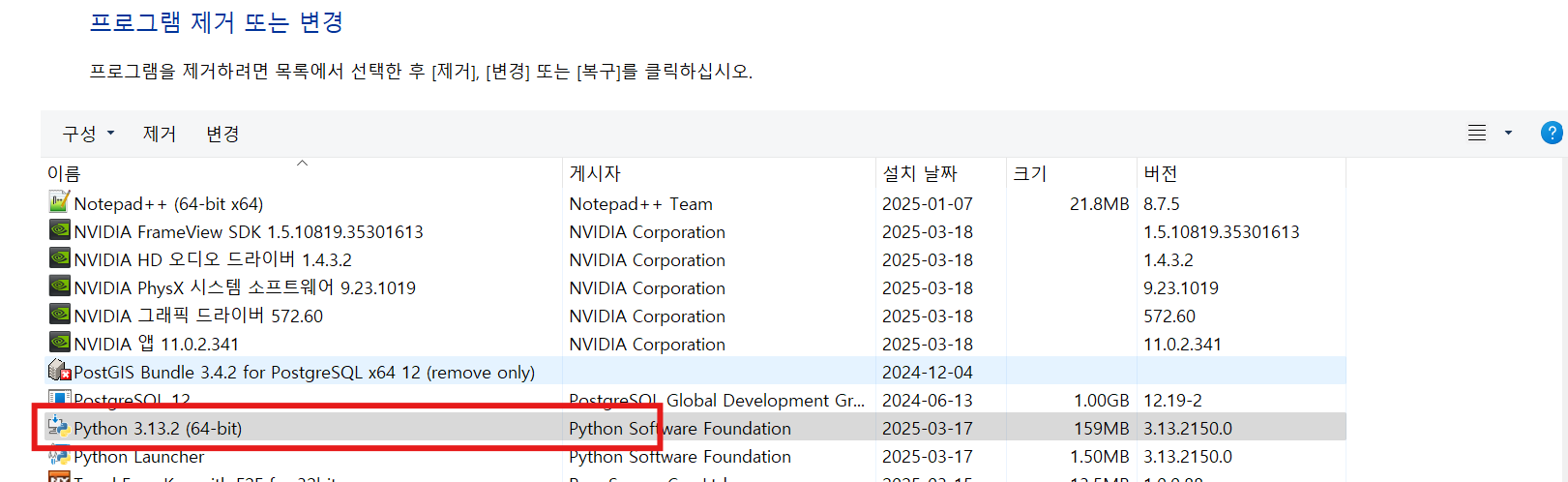Sort by the 버전 column header
This screenshot has height=482, width=1568.
pyautogui.click(x=1241, y=173)
